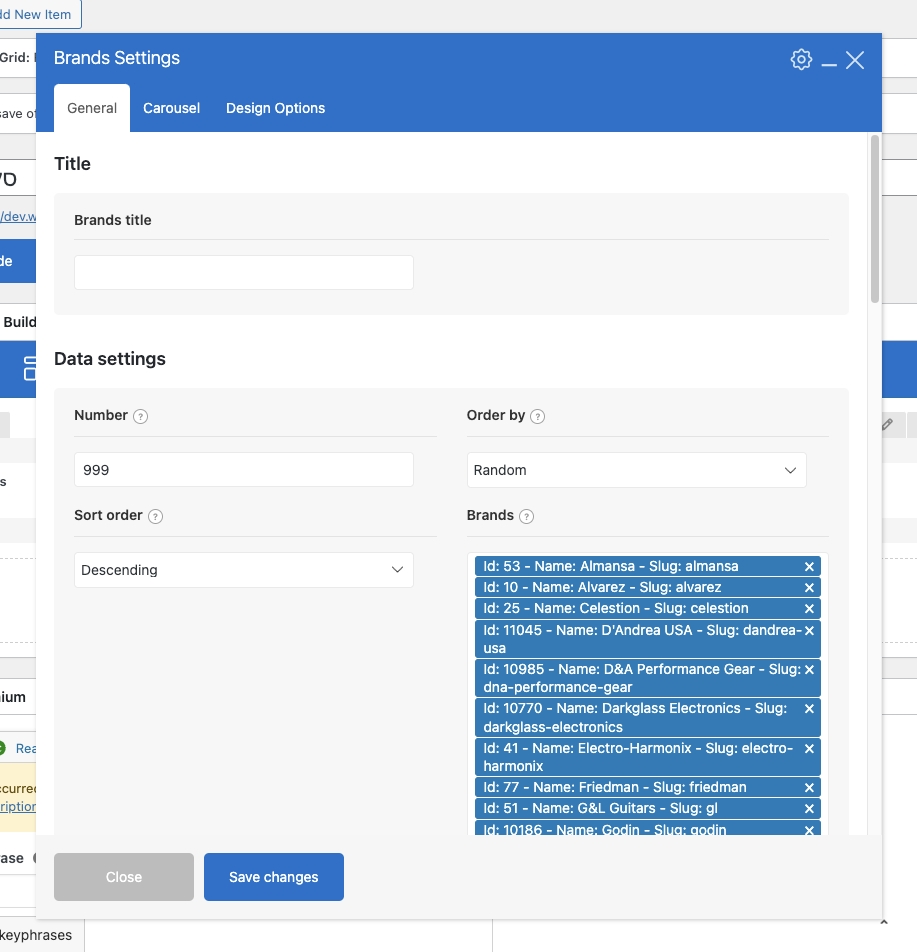
Task: Switch to the General tab
Action: 92,108
